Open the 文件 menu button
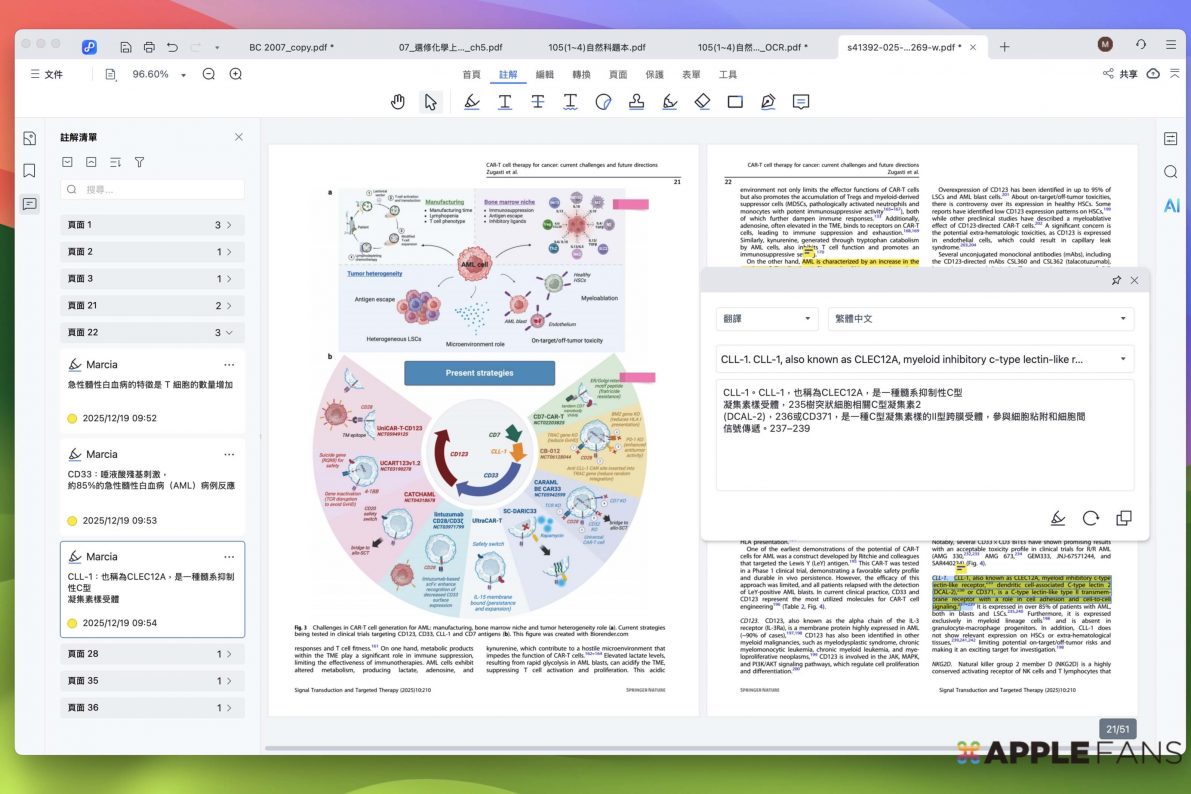 point(46,74)
